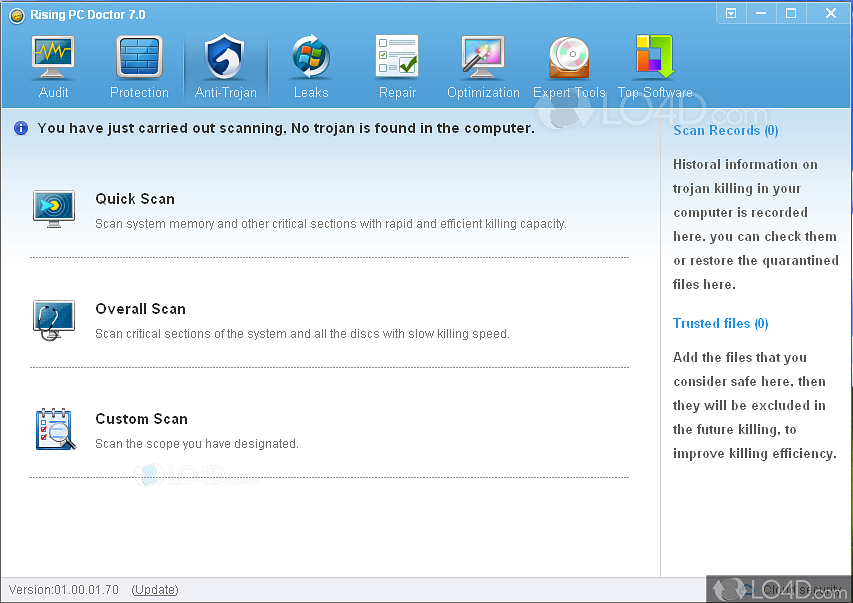Switch to the Optimization tab label
Screen dimensions: 853x603
click(483, 93)
